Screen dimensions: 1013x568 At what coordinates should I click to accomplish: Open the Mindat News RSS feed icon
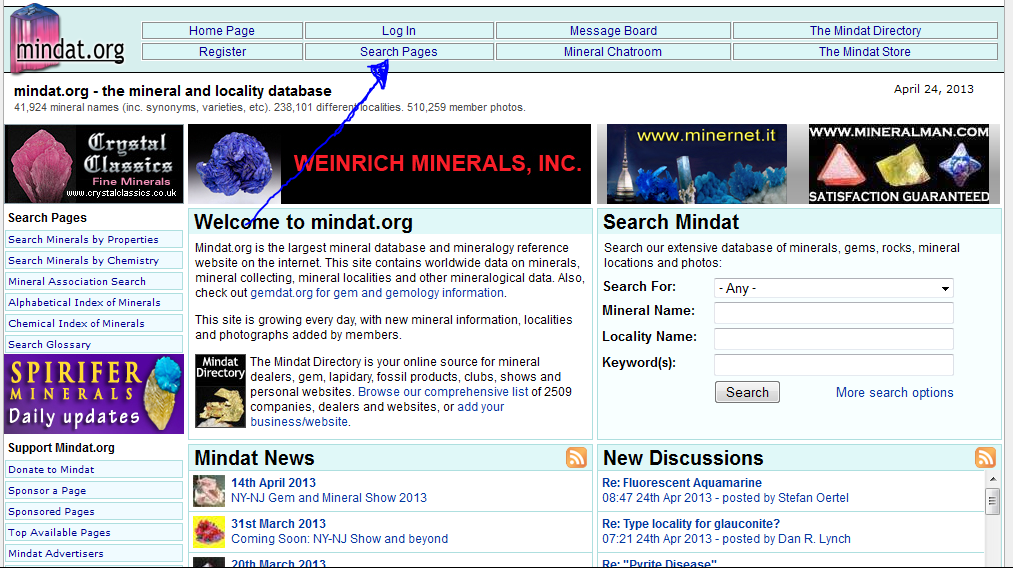click(x=576, y=458)
